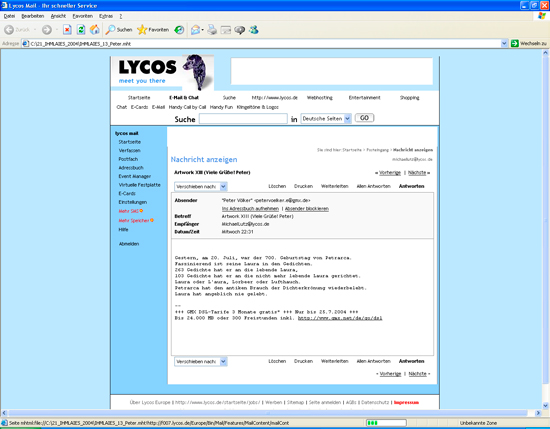Click the Messenger toolbar icon

pos(254,30)
